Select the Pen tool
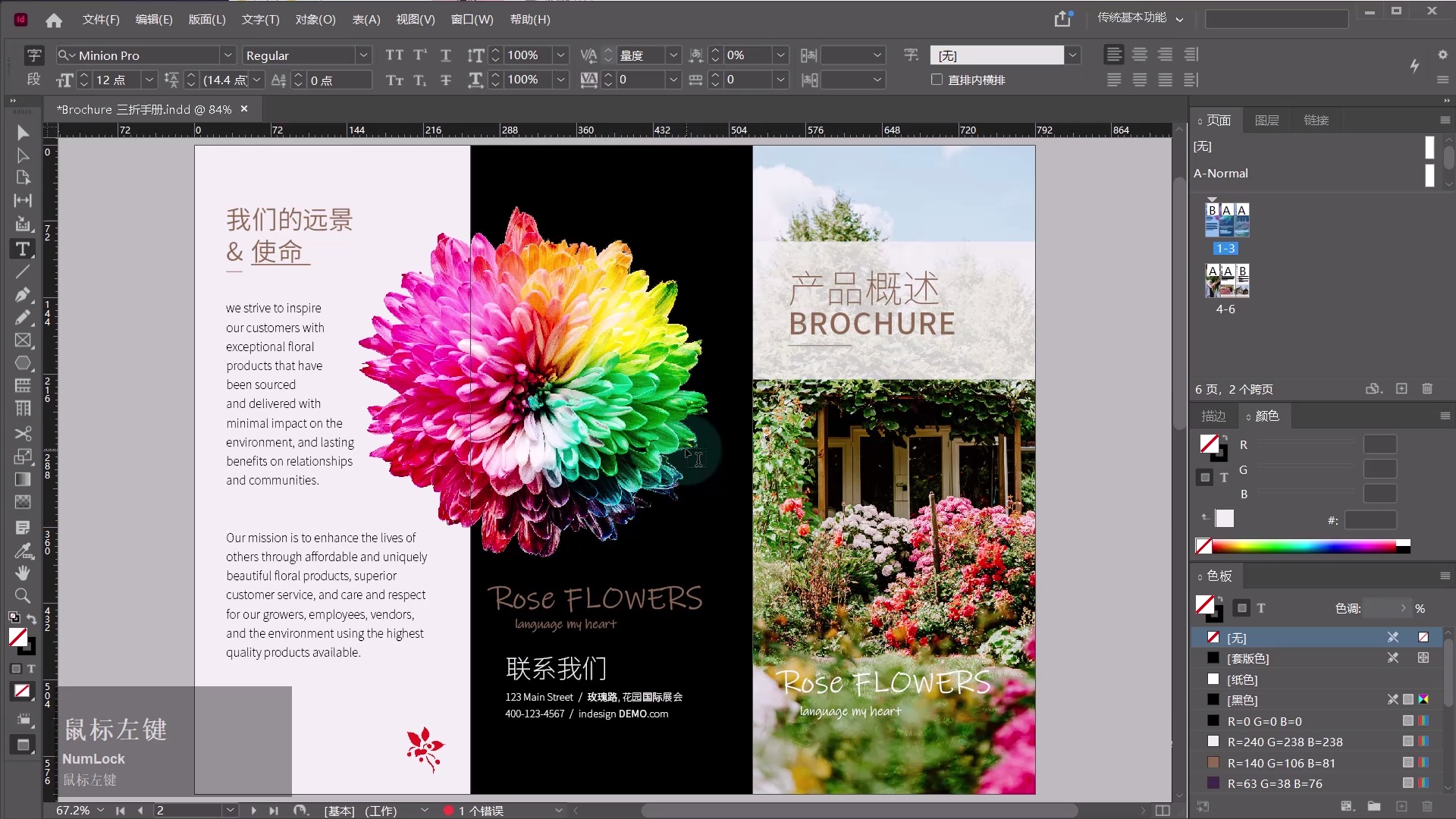This screenshot has height=819, width=1456. [23, 294]
